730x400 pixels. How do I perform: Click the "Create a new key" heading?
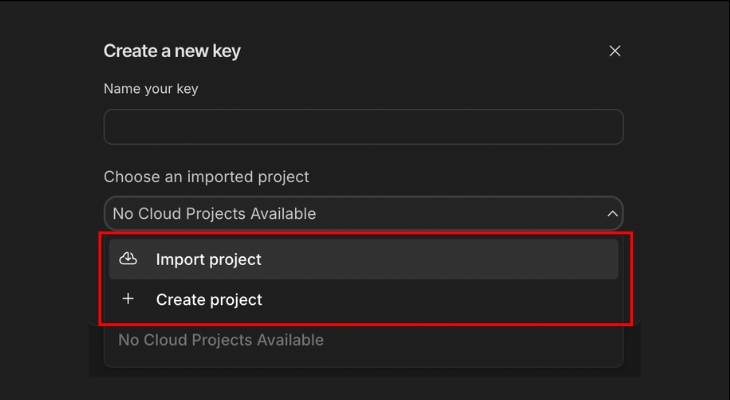tap(172, 51)
